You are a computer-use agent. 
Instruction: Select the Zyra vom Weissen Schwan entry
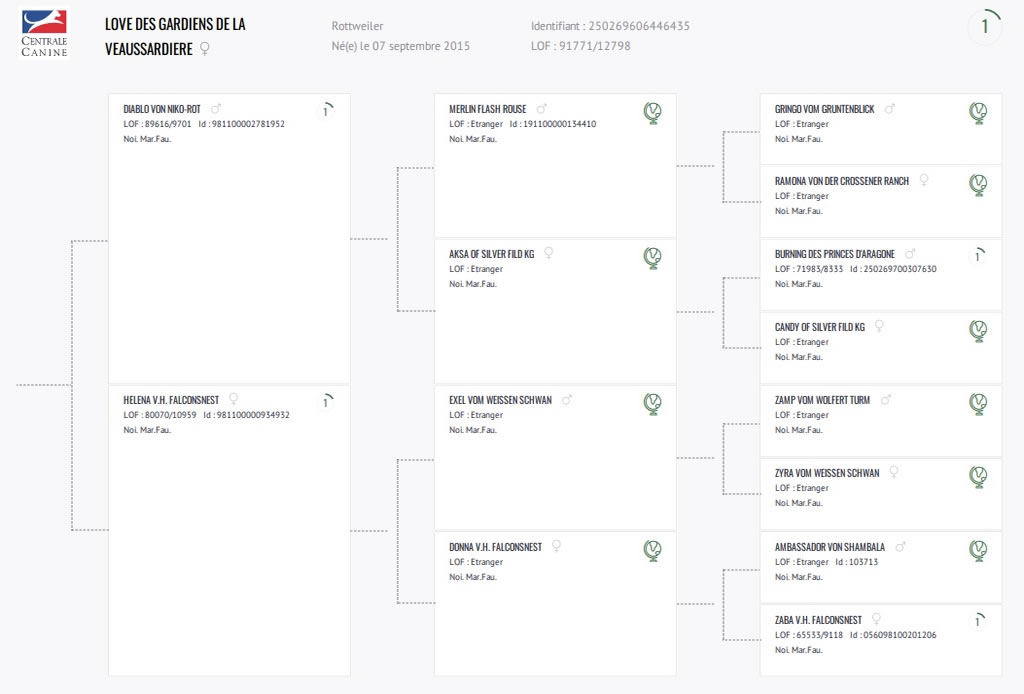pos(827,473)
